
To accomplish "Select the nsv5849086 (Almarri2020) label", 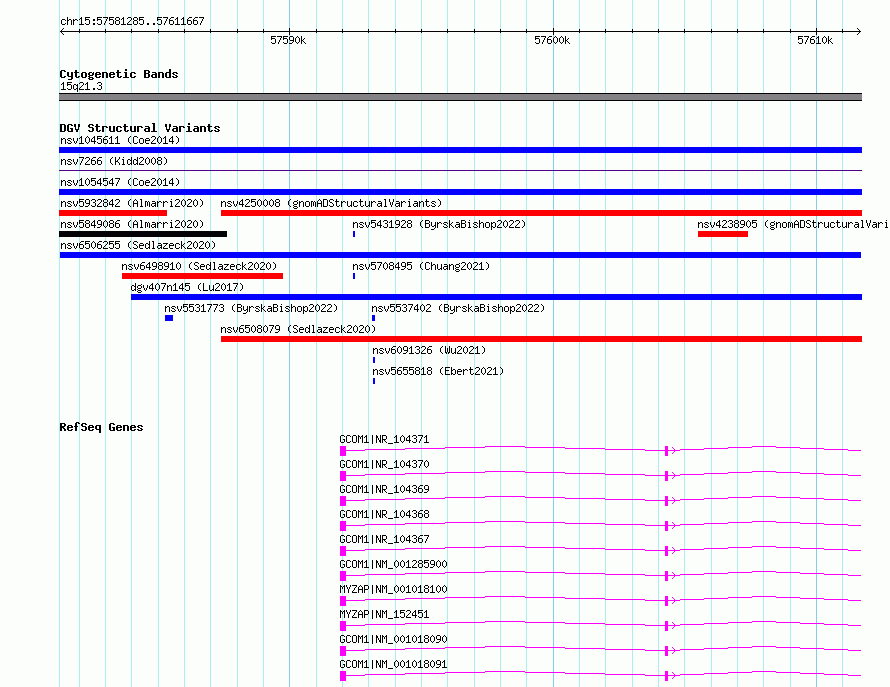I will point(132,224).
